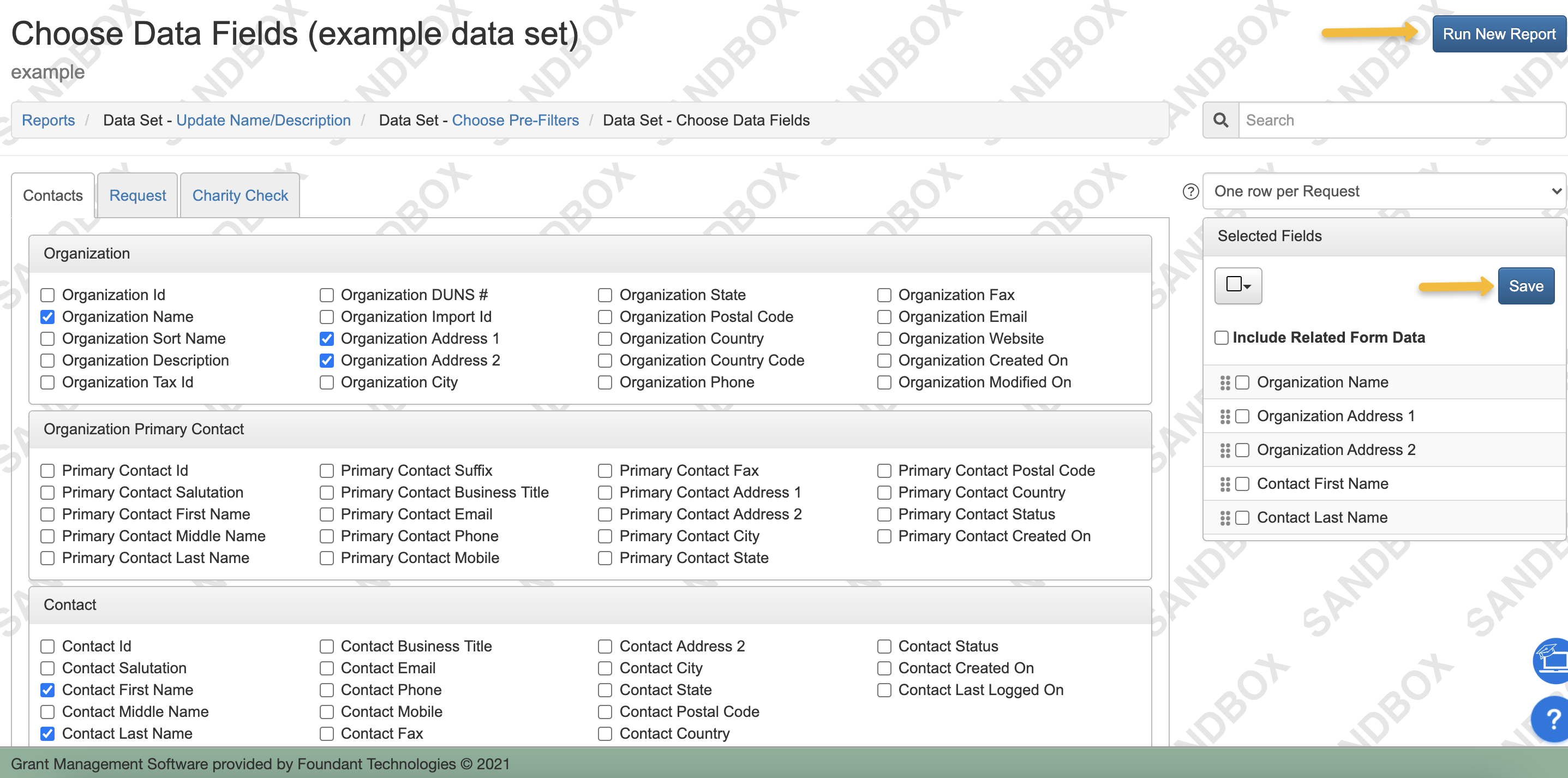
Task: Open the tutorial graduation-cap icon
Action: click(x=1551, y=661)
